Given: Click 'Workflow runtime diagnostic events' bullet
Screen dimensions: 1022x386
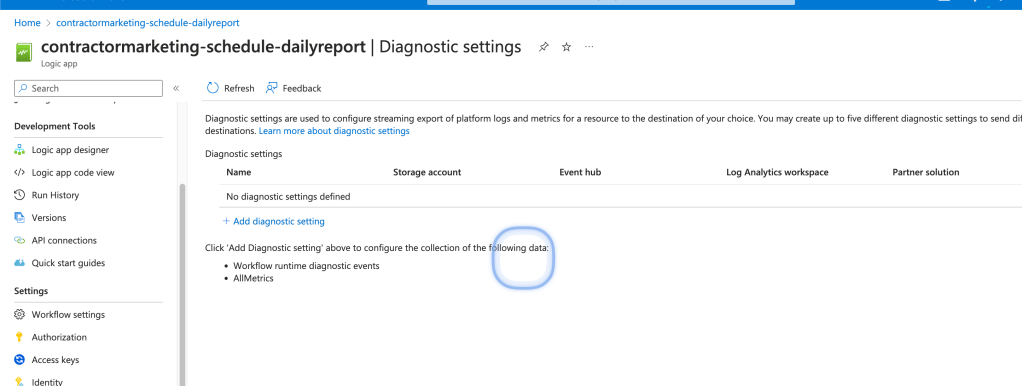Looking at the screenshot, I should (306, 266).
